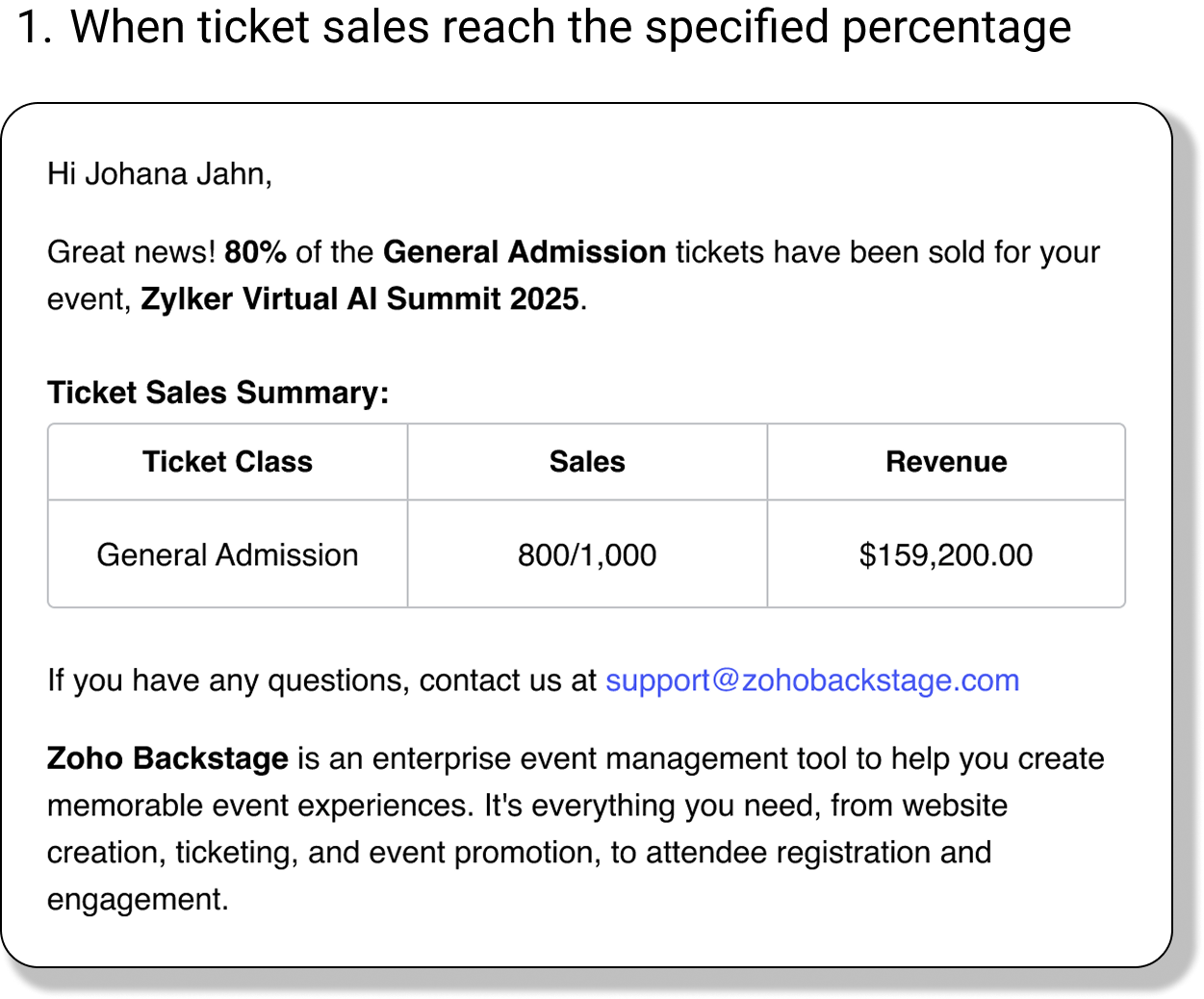
Task: Select the 800/1,000 sales cell
Action: tap(587, 555)
